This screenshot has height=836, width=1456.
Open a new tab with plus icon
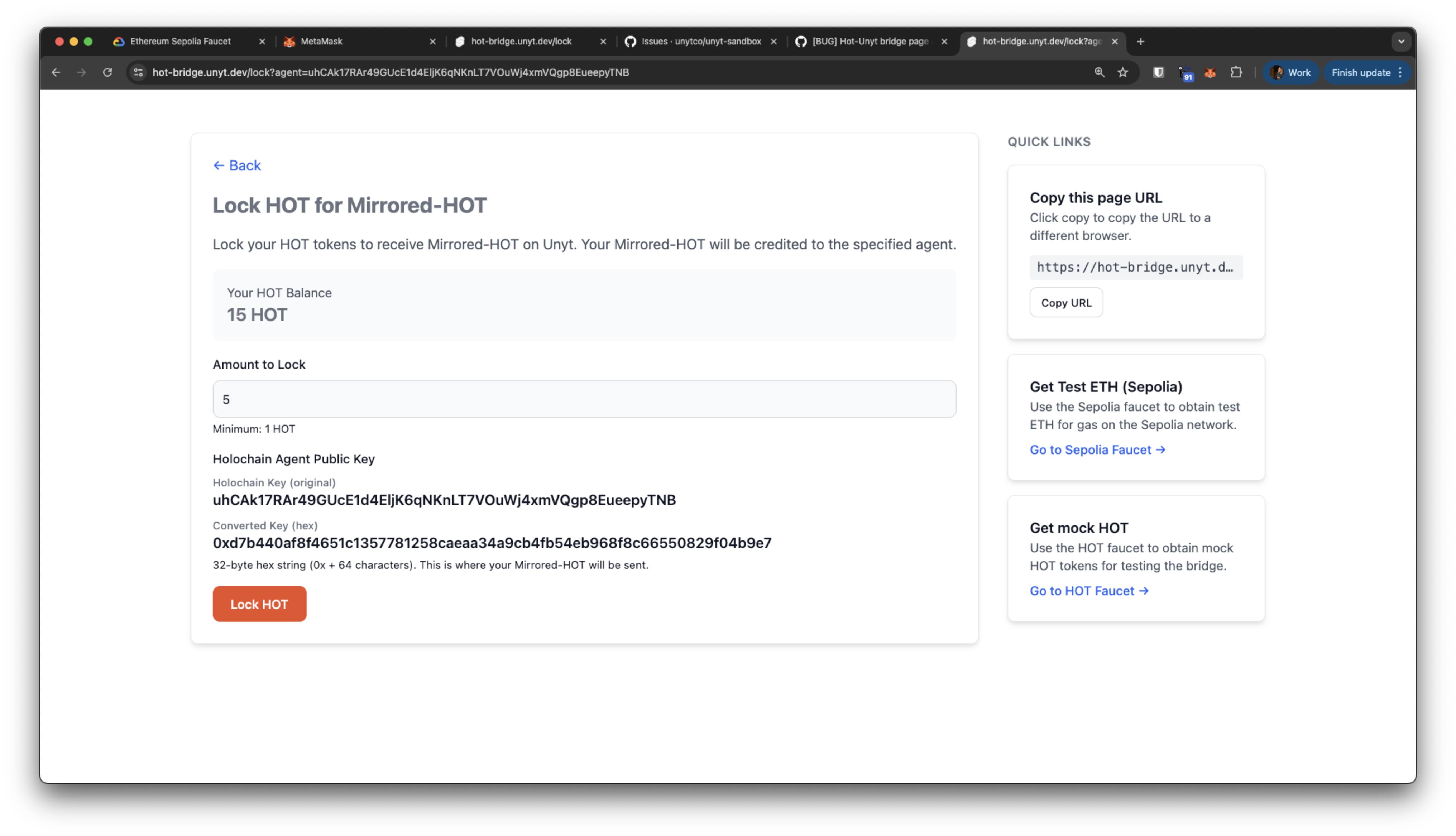point(1140,41)
